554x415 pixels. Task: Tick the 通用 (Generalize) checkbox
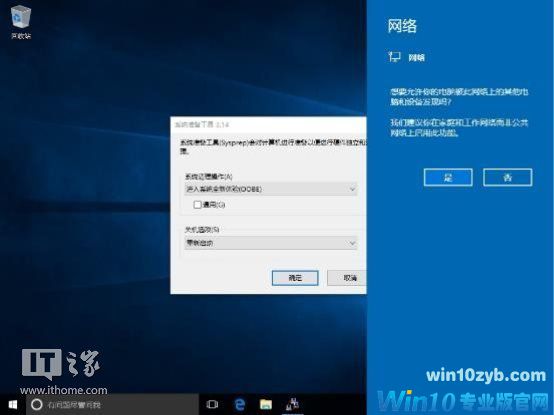coord(198,204)
